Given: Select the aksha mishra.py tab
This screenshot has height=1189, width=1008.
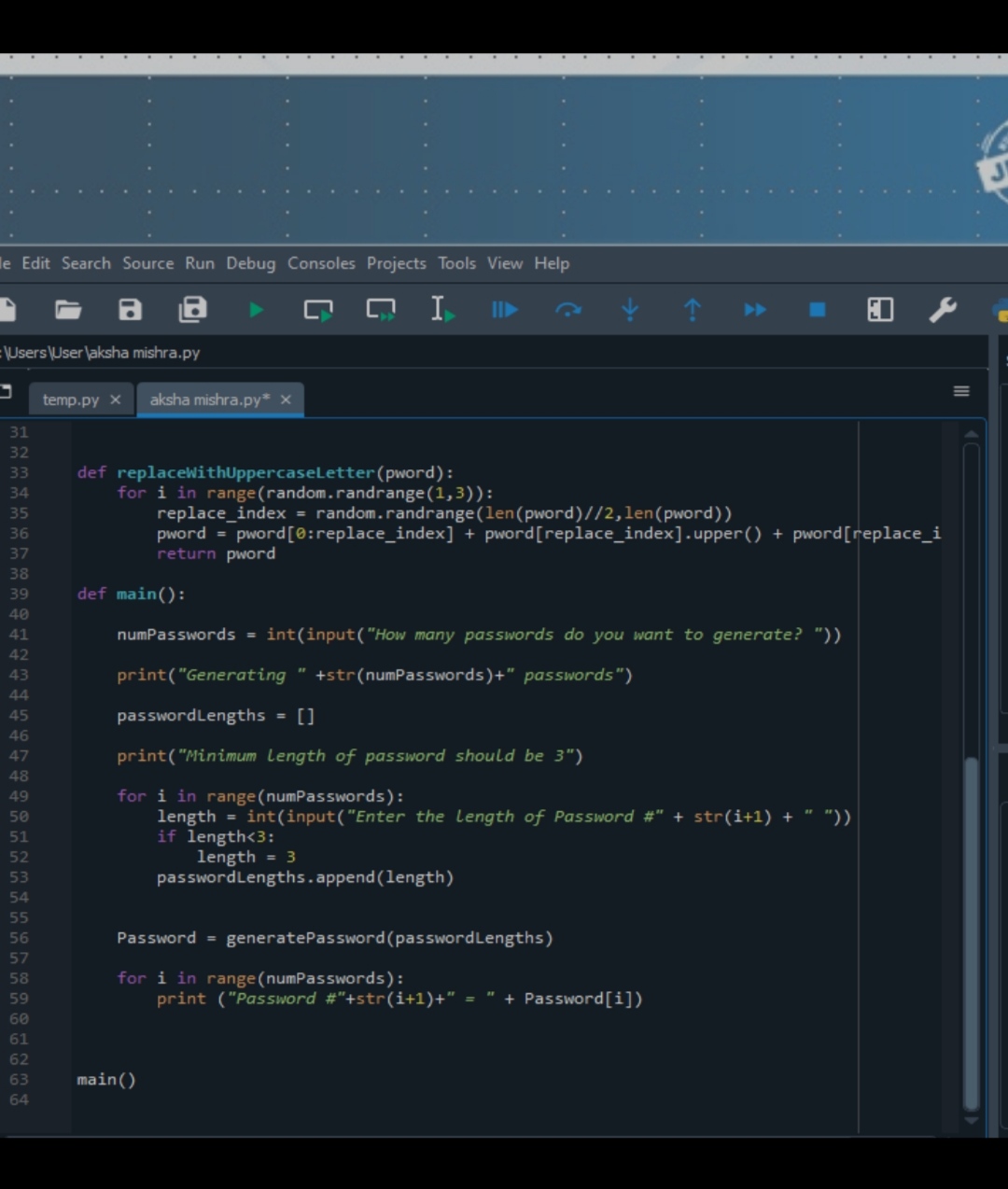Looking at the screenshot, I should pos(209,399).
